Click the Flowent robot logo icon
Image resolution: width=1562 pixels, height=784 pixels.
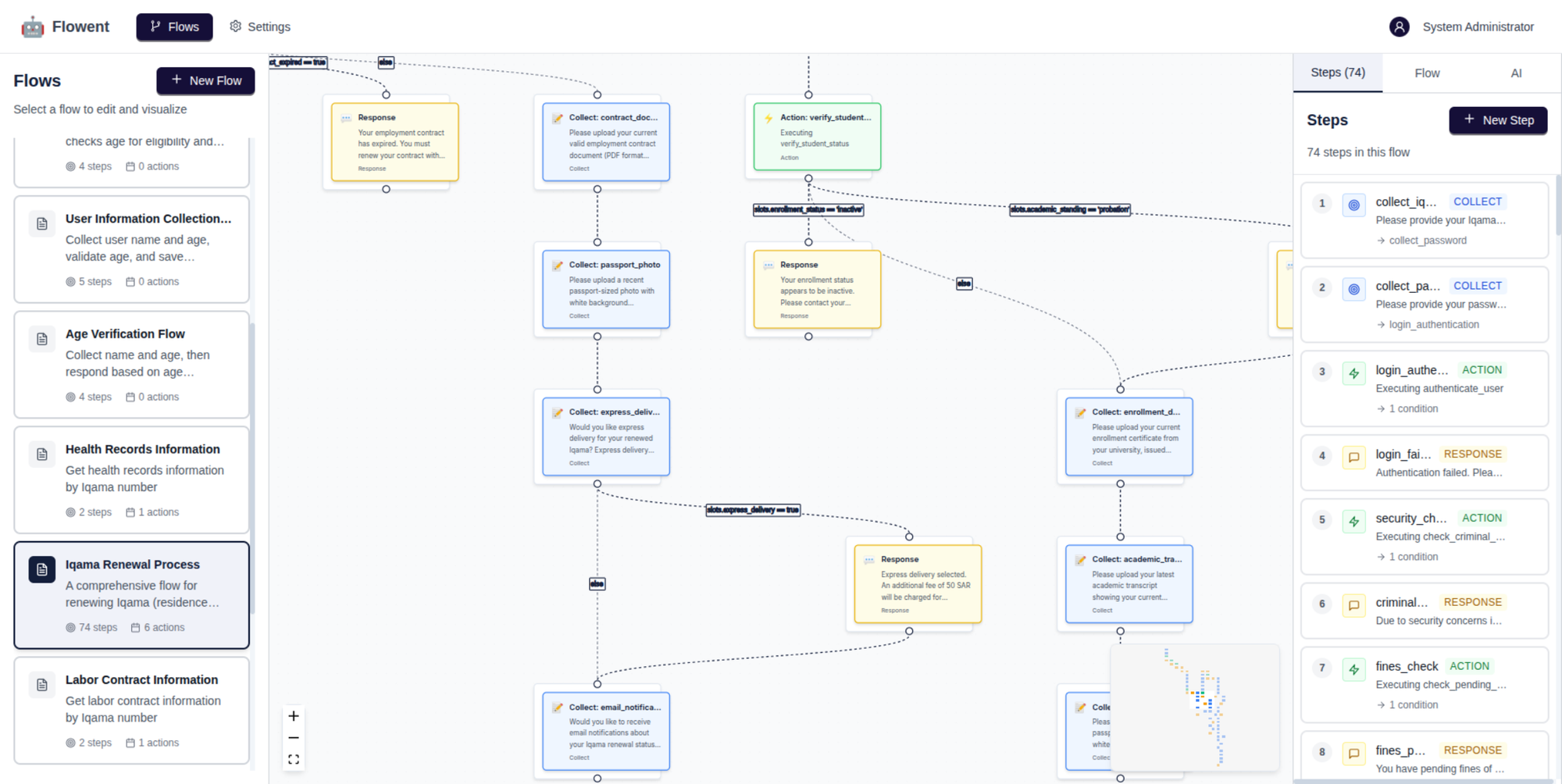point(32,27)
